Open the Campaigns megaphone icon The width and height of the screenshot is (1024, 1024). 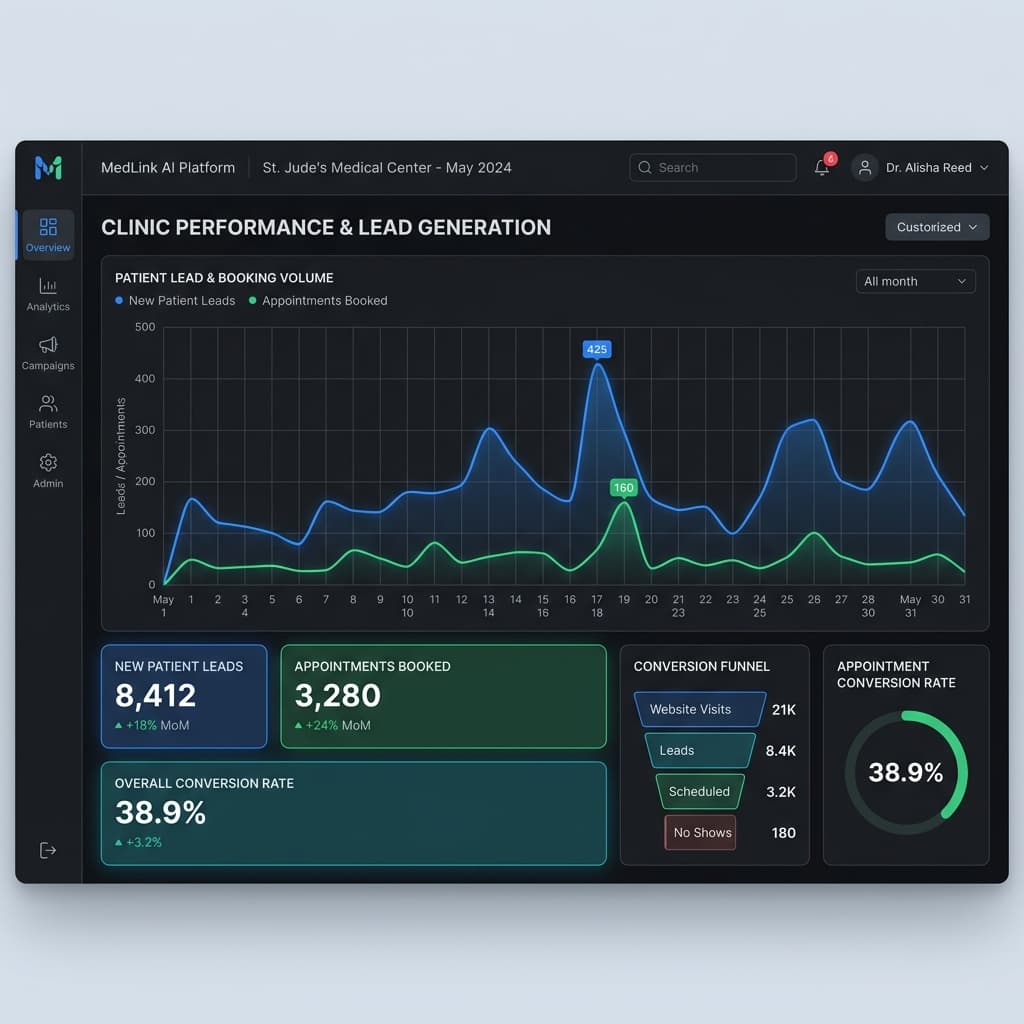(48, 345)
